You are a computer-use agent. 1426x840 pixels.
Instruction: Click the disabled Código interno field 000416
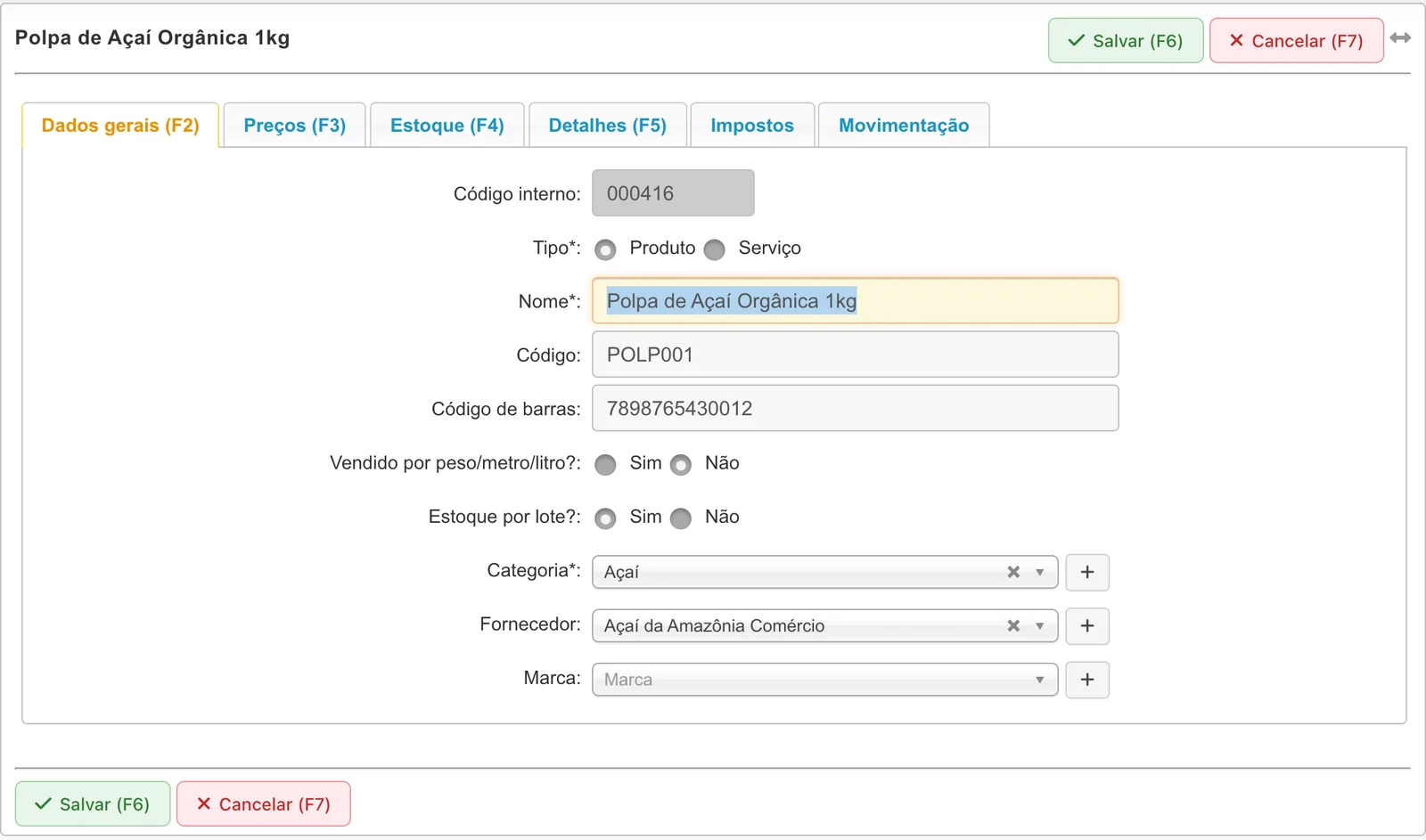click(673, 193)
